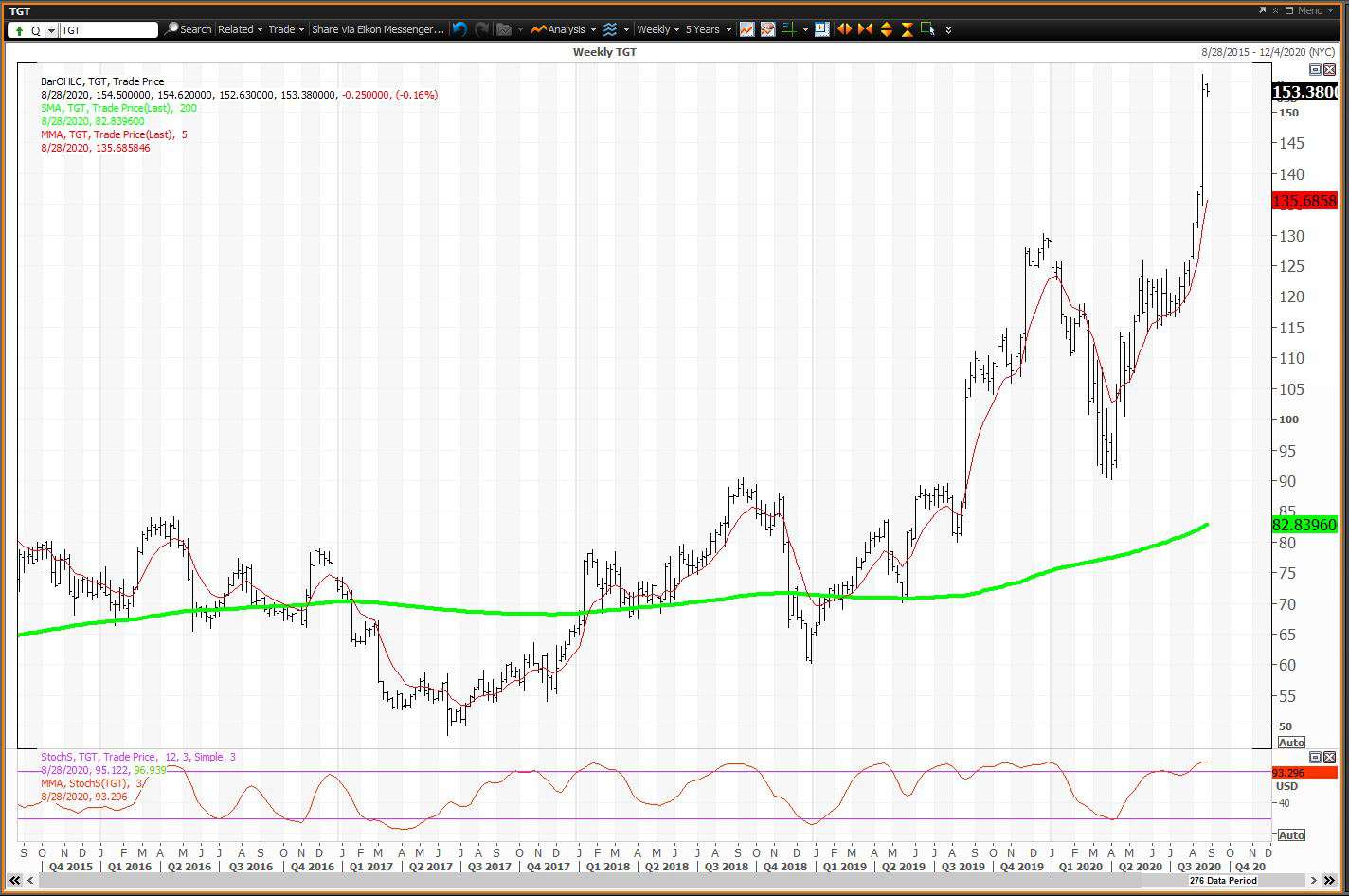Click the BarOHLC, TGT, Trade Price legend
Viewport: 1349px width, 896px height.
[102, 82]
